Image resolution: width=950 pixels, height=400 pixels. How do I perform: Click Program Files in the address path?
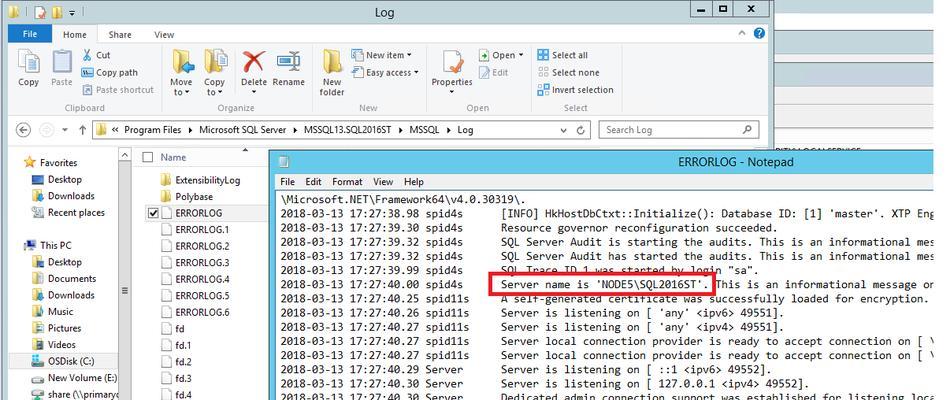click(x=153, y=130)
